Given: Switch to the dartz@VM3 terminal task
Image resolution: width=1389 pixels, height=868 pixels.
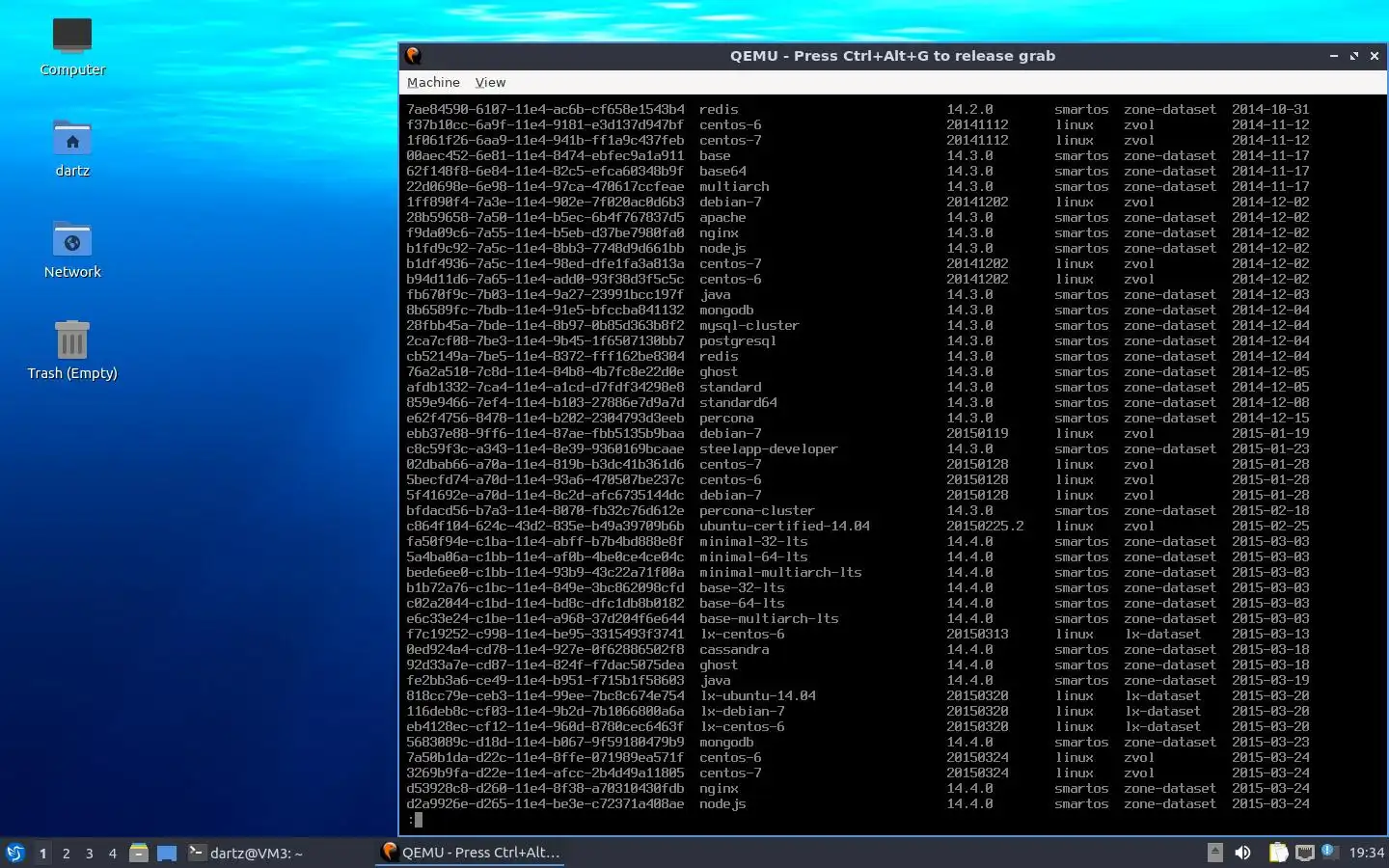Looking at the screenshot, I should [x=245, y=853].
